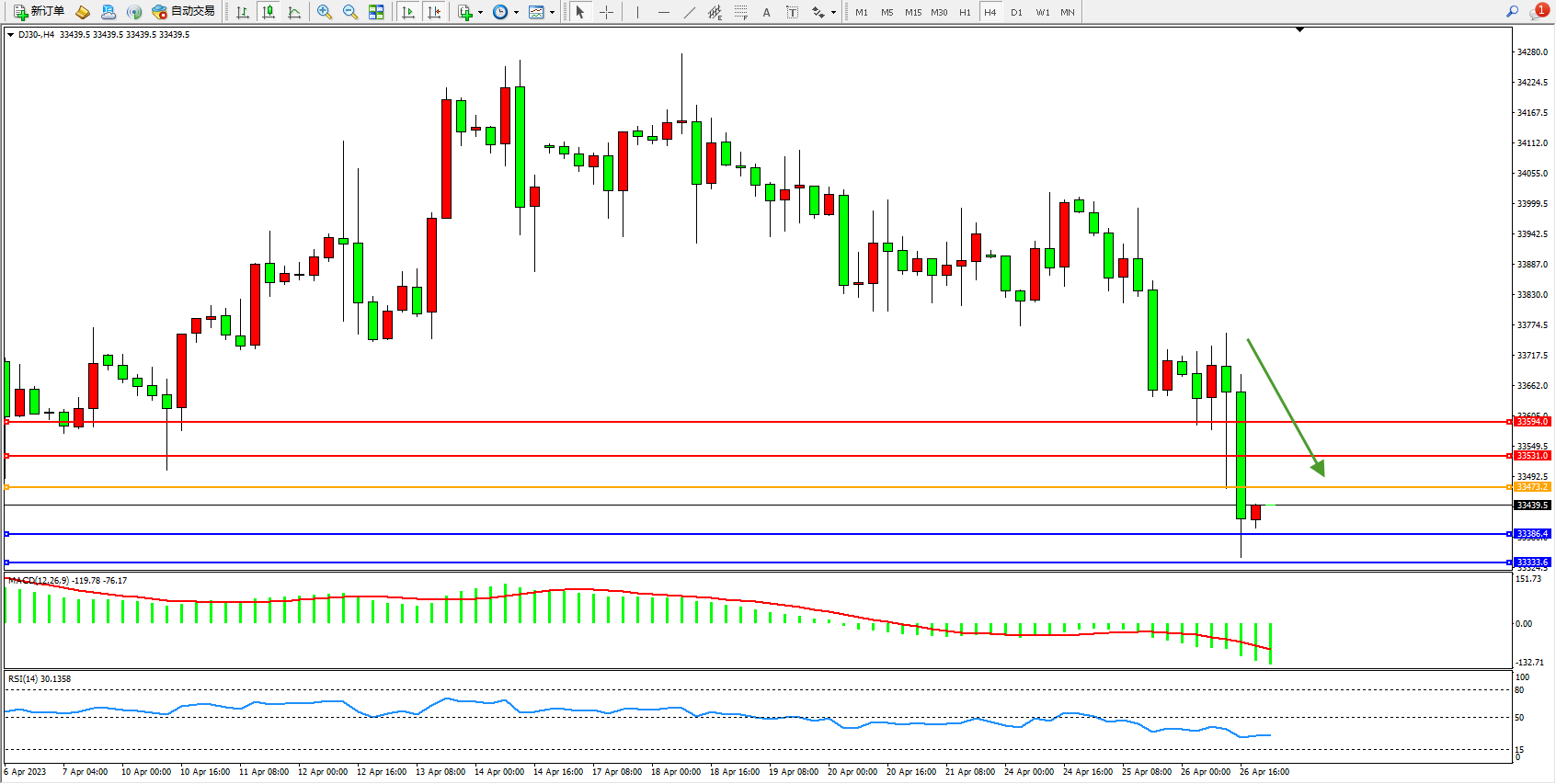Switch to the D1 timeframe
Image resolution: width=1556 pixels, height=784 pixels.
click(x=1016, y=12)
